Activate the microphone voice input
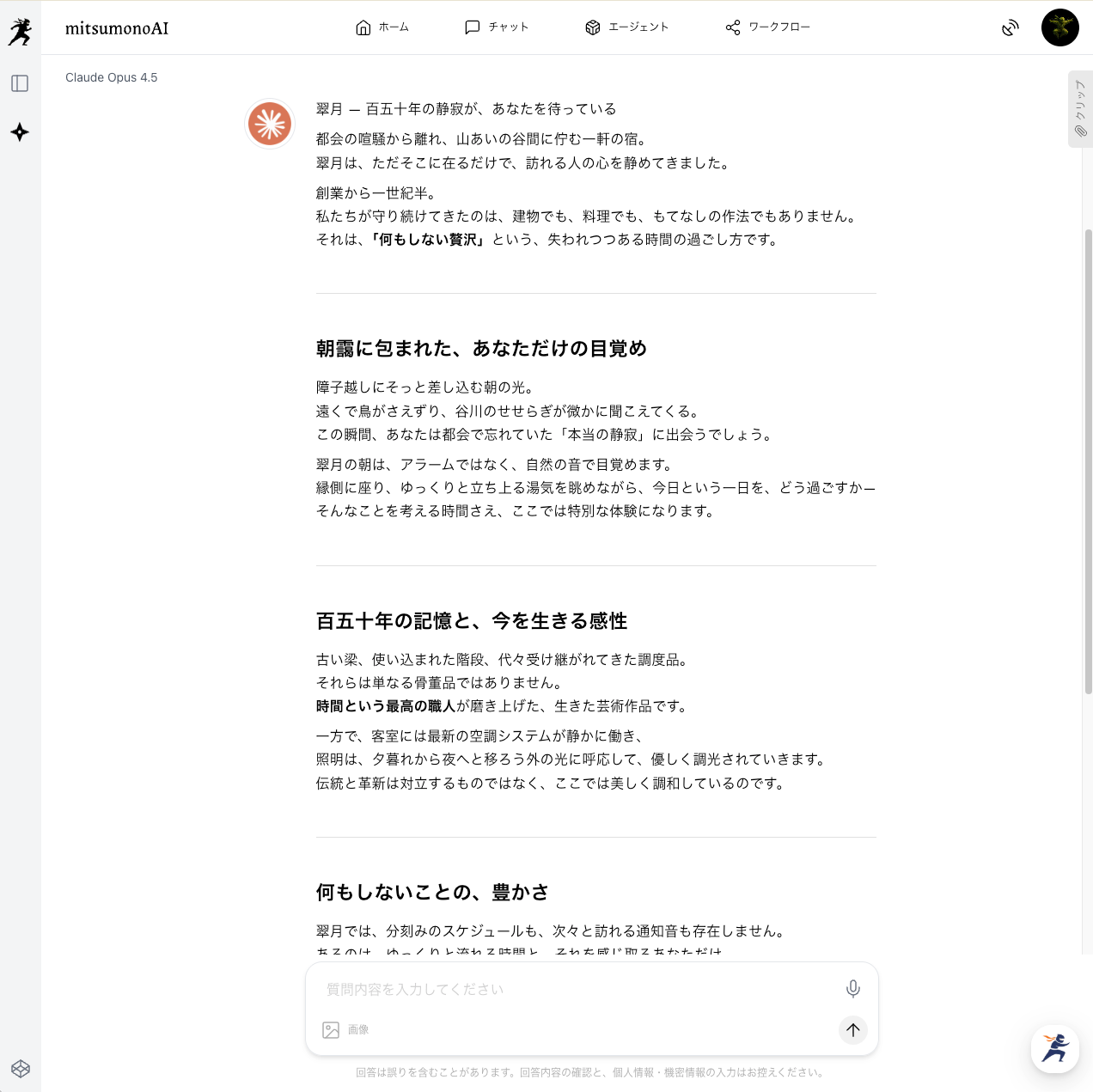 (x=852, y=989)
